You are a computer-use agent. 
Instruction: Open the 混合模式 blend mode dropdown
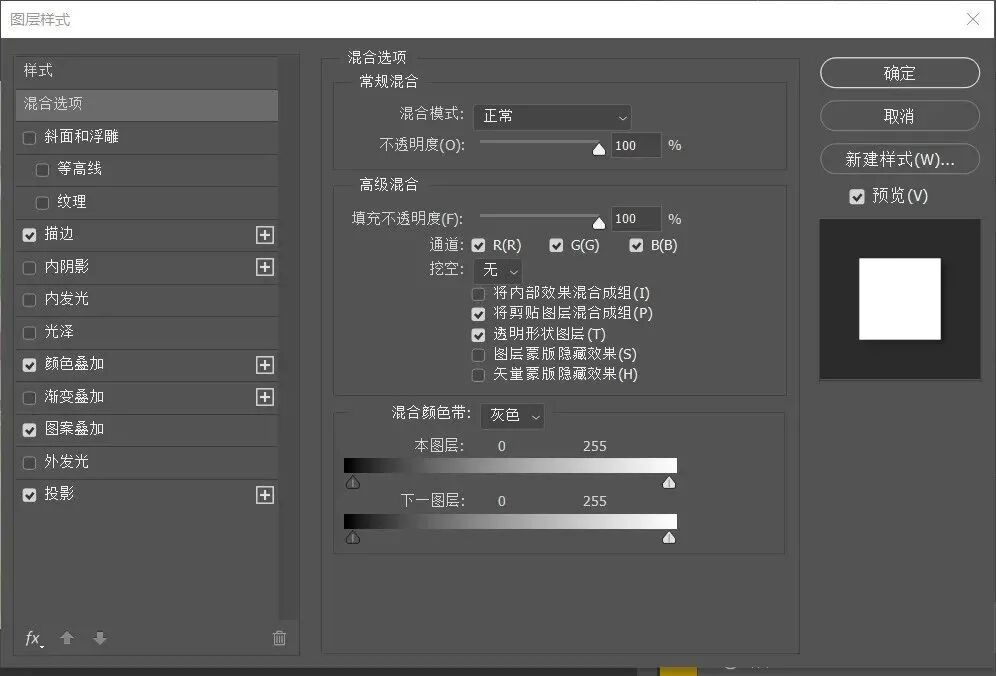click(552, 116)
